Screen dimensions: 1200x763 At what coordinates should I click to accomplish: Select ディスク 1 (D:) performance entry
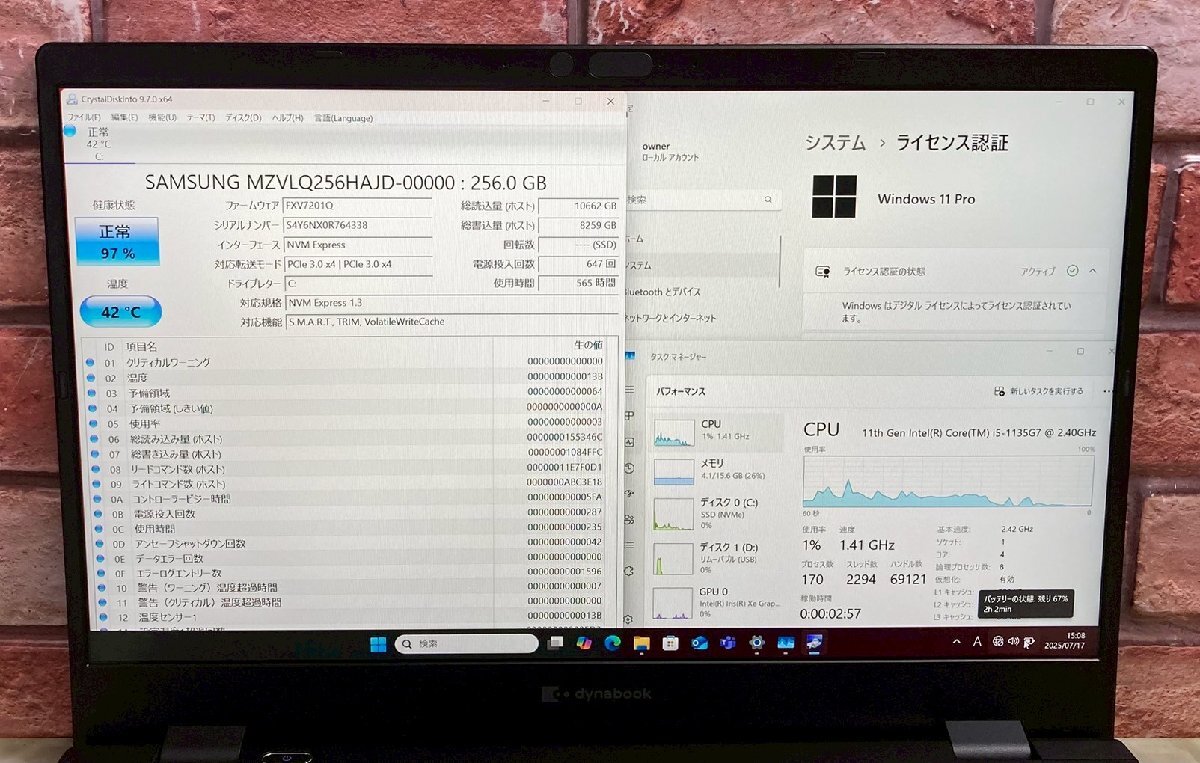tap(718, 558)
